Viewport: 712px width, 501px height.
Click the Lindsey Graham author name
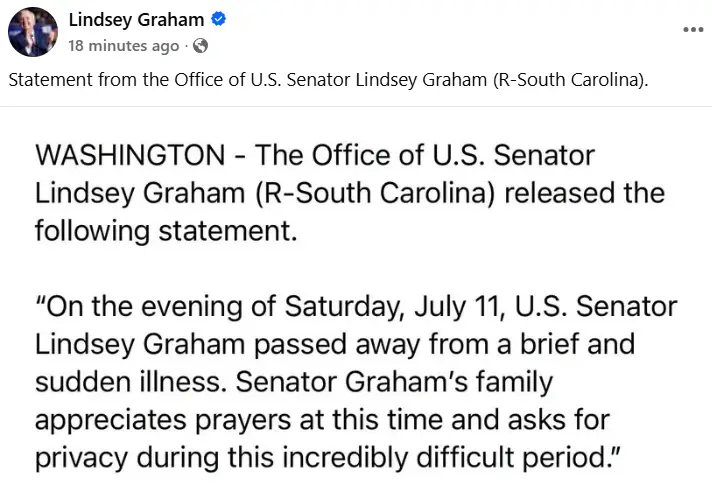(136, 20)
